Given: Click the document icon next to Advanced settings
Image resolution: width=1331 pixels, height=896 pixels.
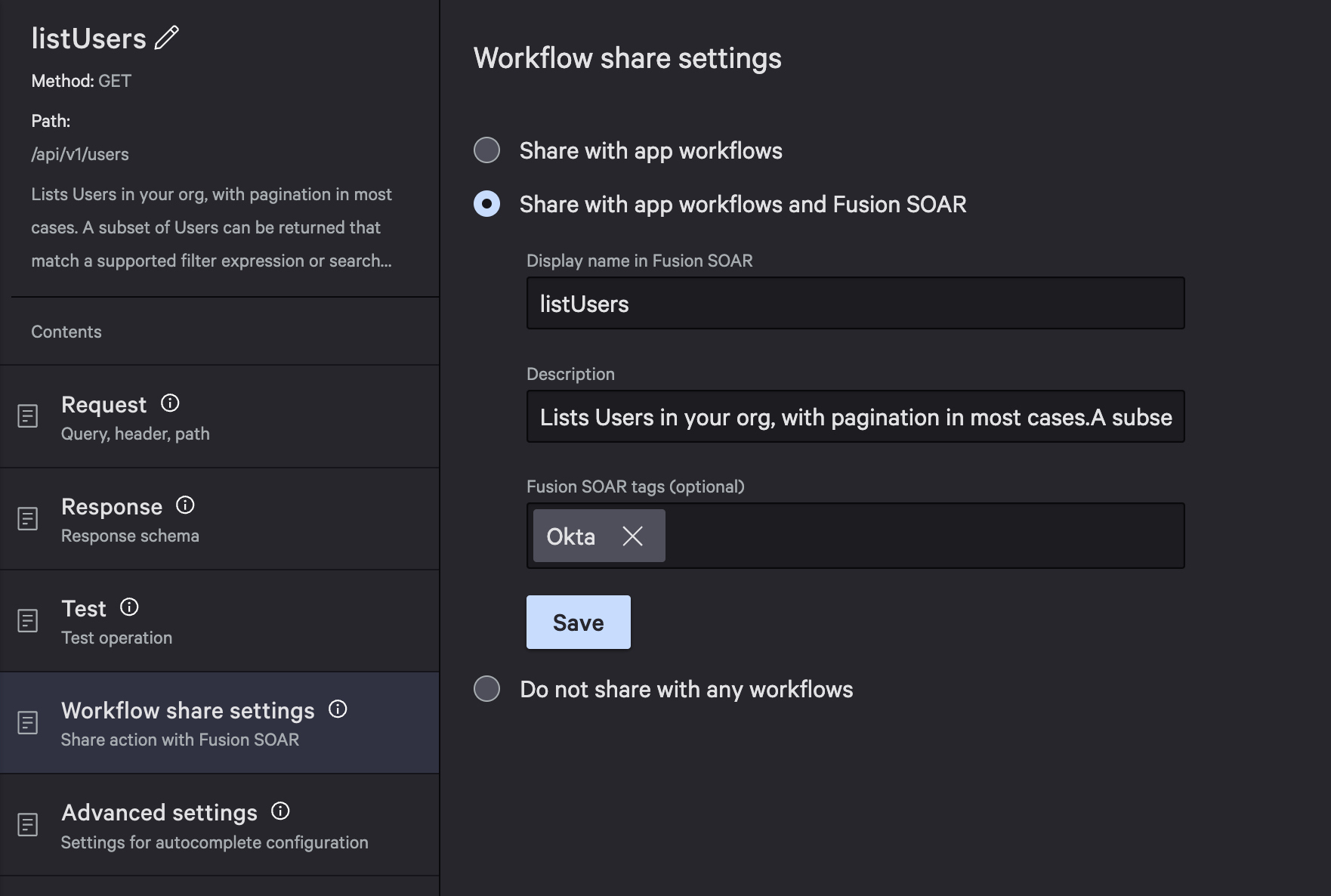Looking at the screenshot, I should coord(28,825).
